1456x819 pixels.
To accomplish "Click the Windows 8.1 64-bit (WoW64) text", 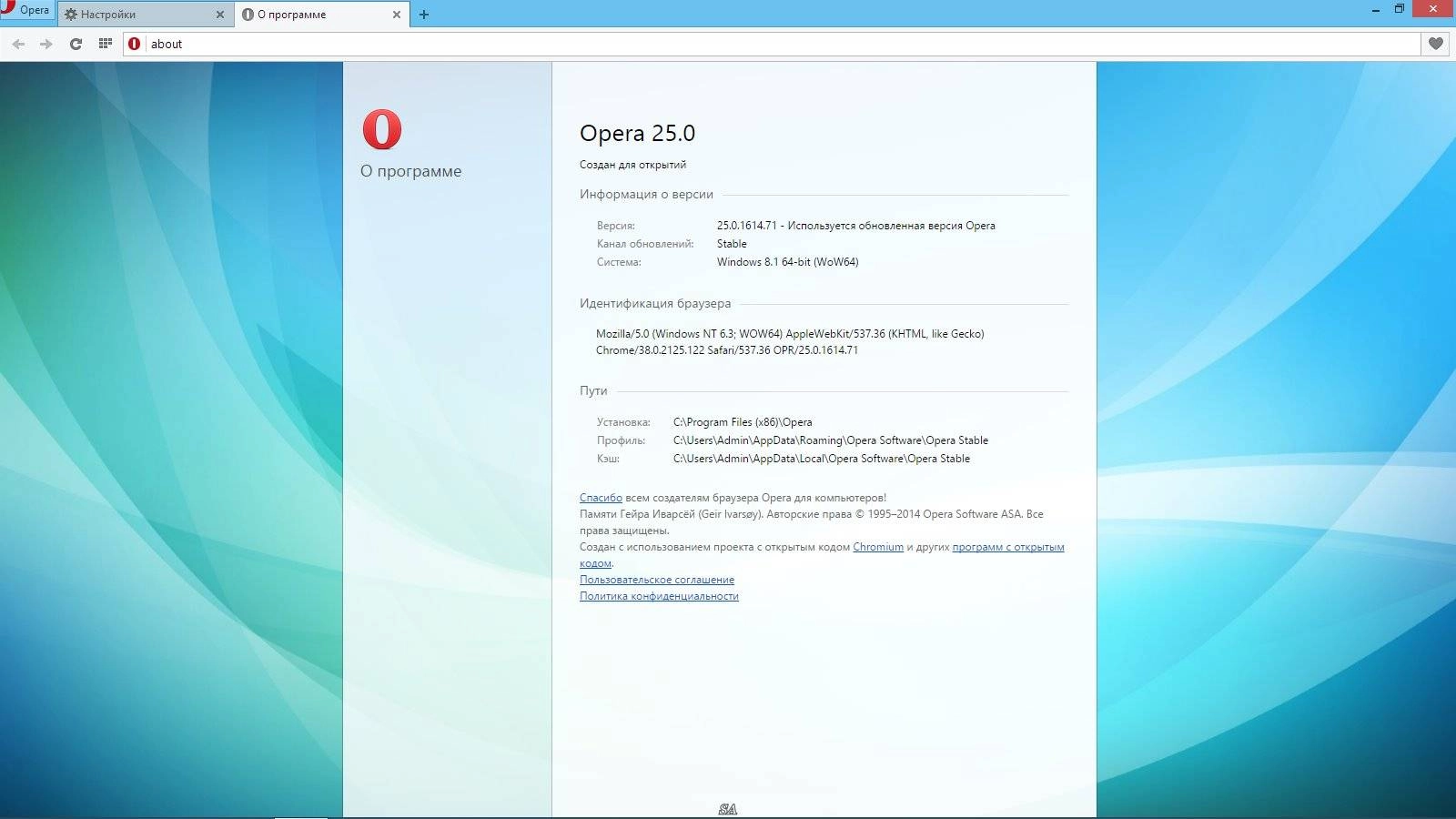I will pyautogui.click(x=788, y=262).
